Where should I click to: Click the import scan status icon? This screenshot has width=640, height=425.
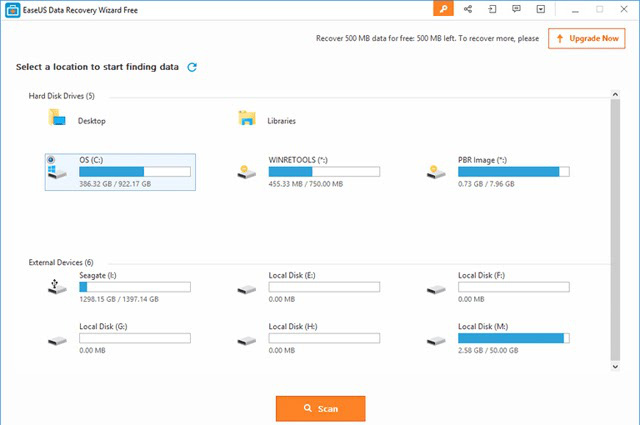(x=492, y=9)
